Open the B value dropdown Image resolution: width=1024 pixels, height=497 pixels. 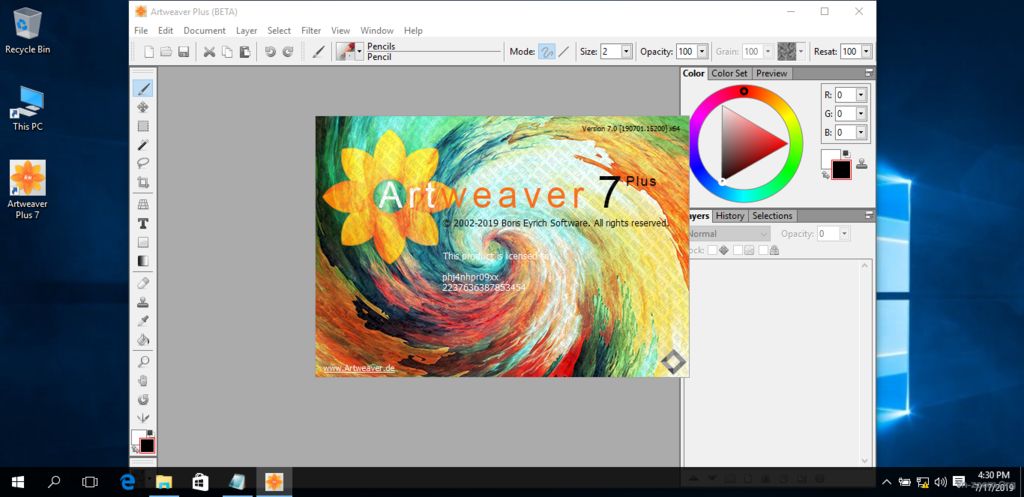tap(861, 133)
